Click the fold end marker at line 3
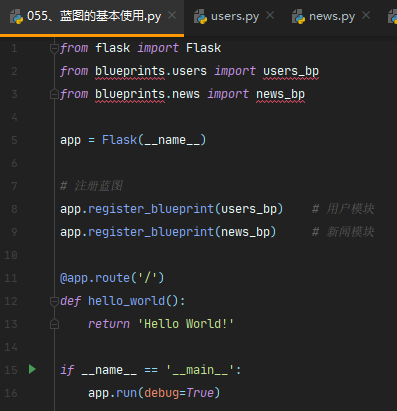Viewport: 397px width, 411px height. [x=54, y=95]
